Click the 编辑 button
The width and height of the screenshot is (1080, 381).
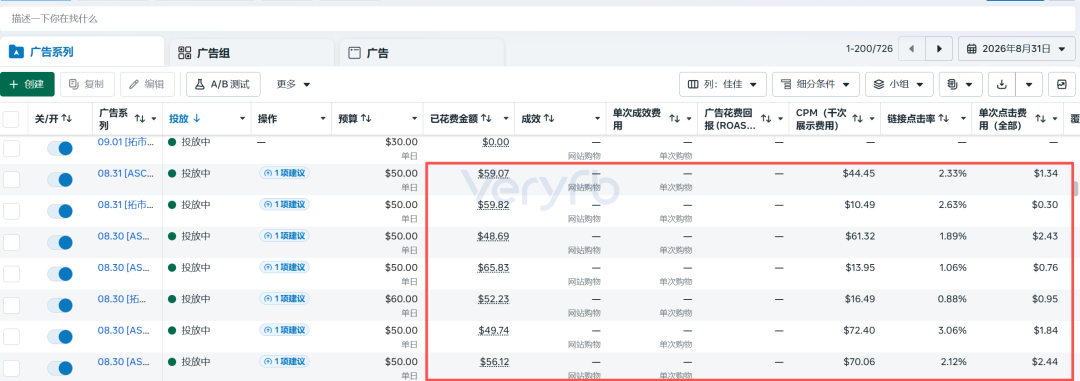coord(147,84)
